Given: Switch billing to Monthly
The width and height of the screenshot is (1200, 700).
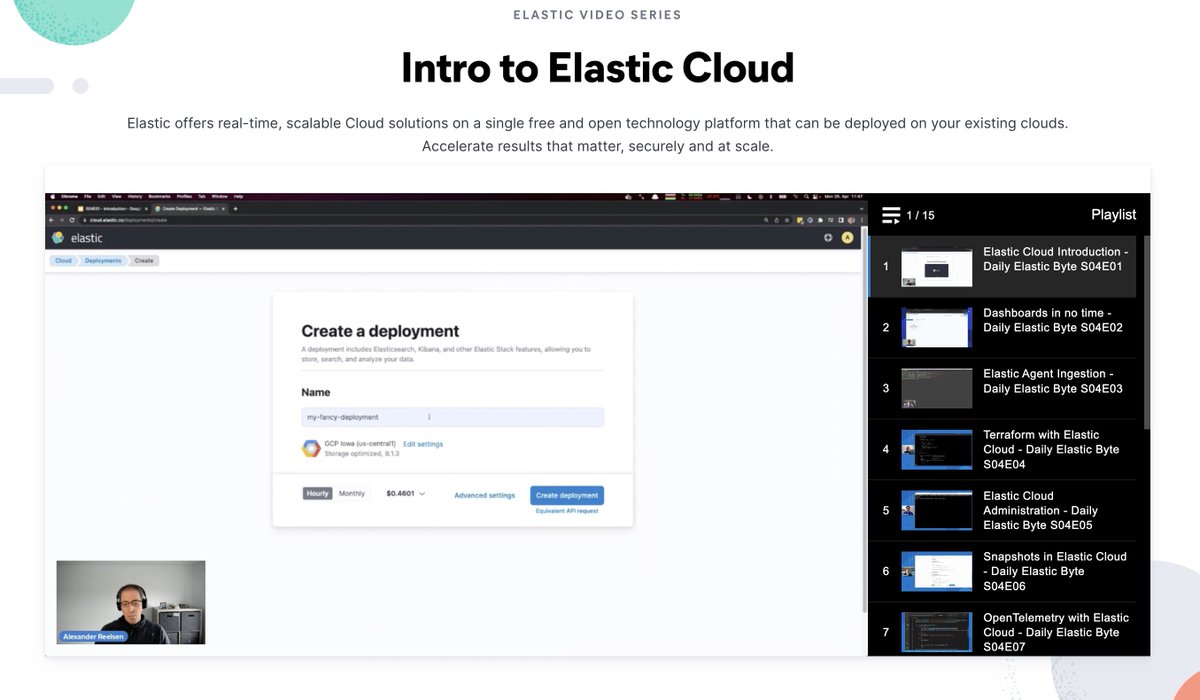Looking at the screenshot, I should [352, 493].
